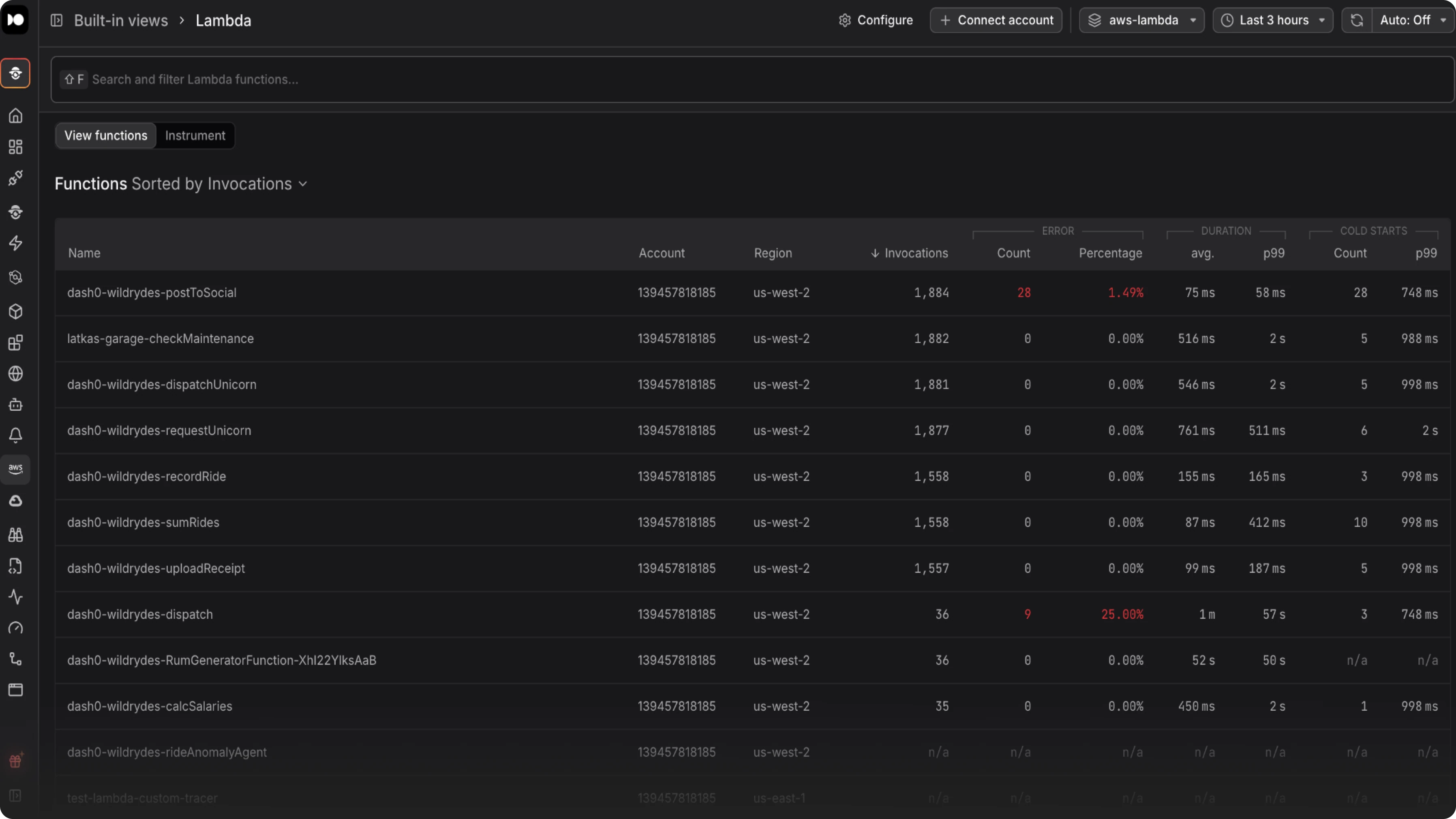Open the dash0-wildrydes-sumRides function row
The width and height of the screenshot is (1456, 819).
click(752, 522)
